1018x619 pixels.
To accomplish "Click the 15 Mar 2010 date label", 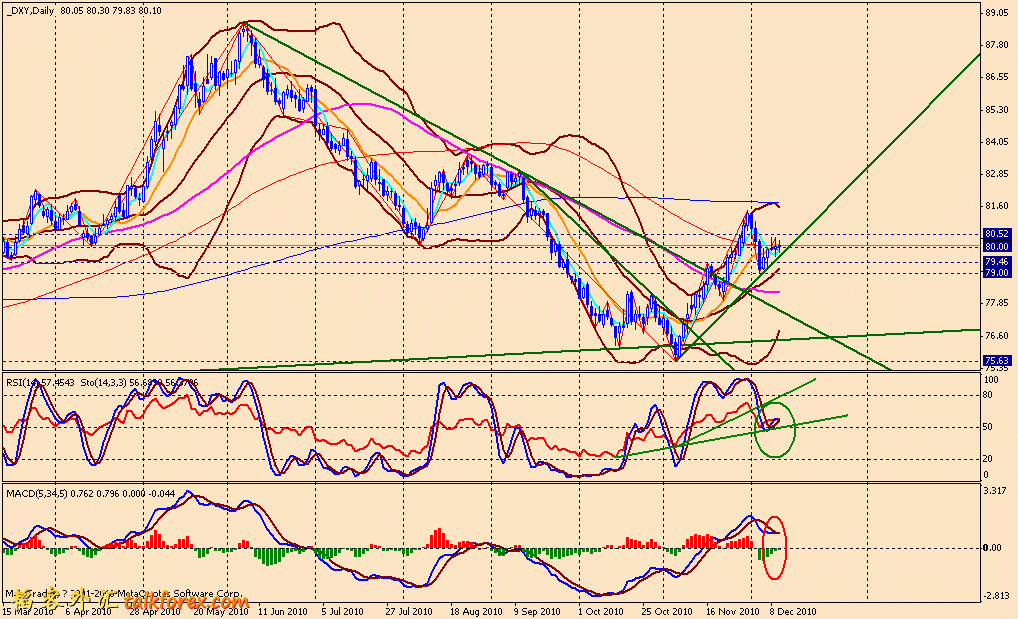I will (28, 611).
